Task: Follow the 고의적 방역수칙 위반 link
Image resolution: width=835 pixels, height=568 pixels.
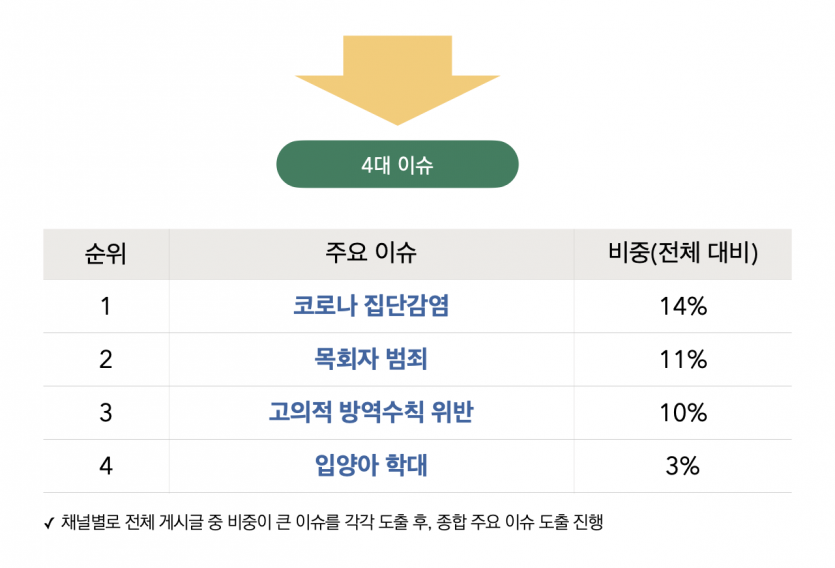Action: pos(371,412)
